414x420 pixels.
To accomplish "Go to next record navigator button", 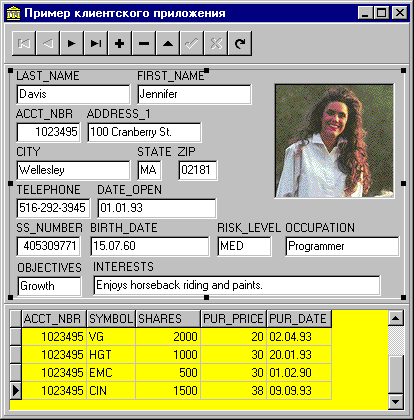I will click(x=72, y=43).
